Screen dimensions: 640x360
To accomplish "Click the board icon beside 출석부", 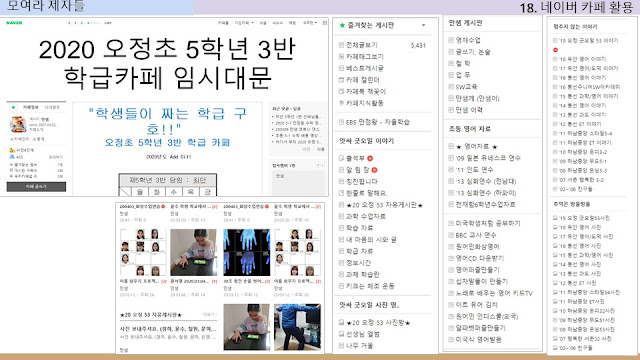I will click(342, 158).
